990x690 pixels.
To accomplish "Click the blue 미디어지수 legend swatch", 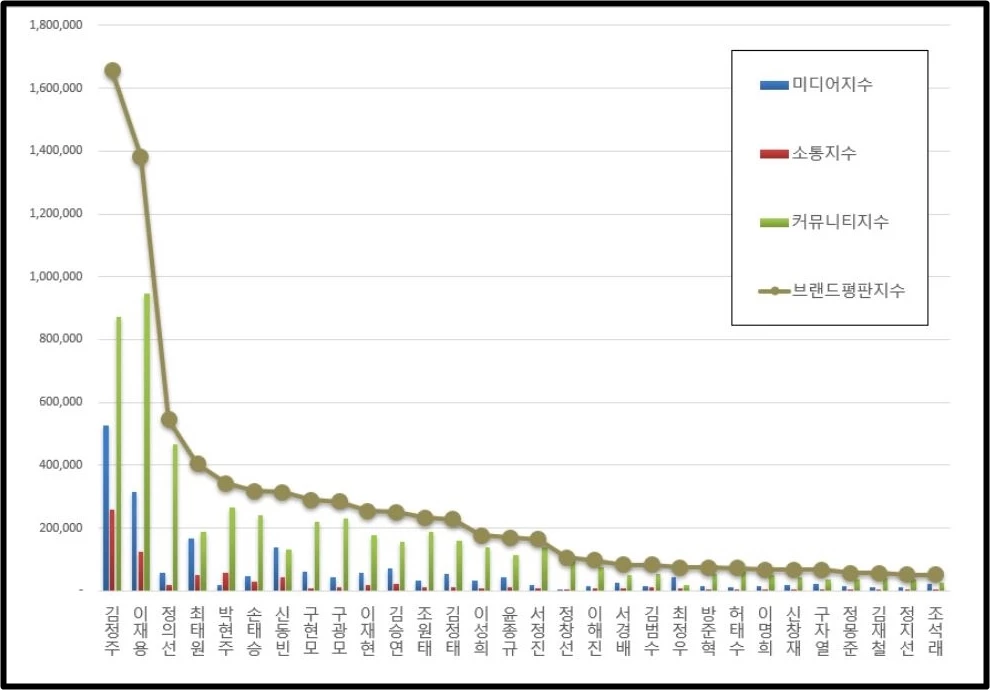I will pyautogui.click(x=774, y=85).
